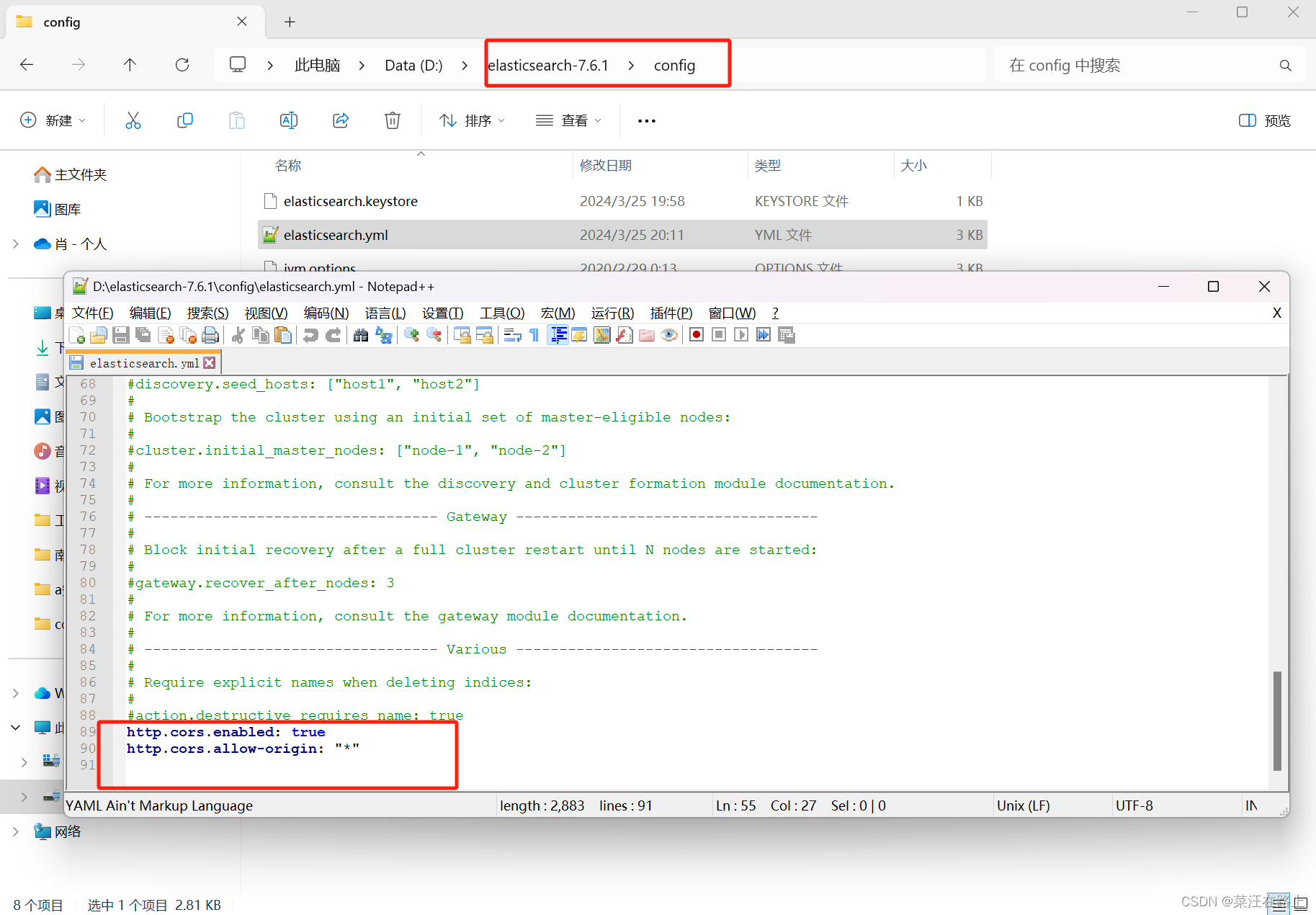Viewport: 1316px width, 915px height.
Task: Expand 肖 - 个人 OneDrive tree node
Action: (x=16, y=244)
